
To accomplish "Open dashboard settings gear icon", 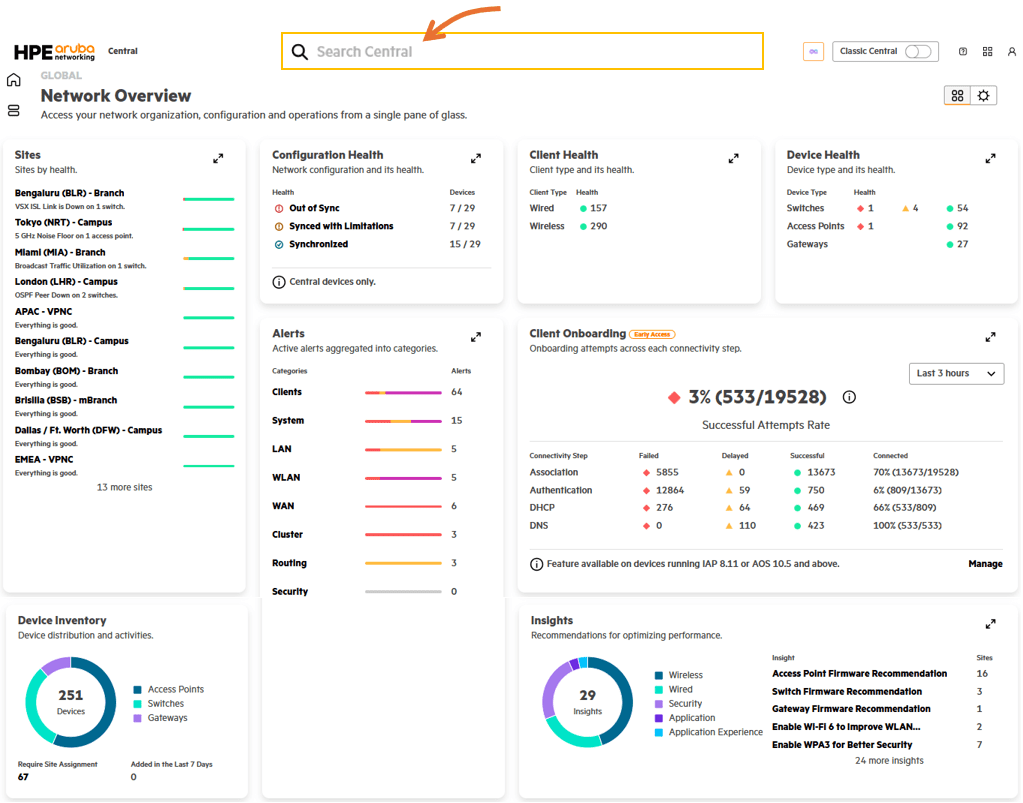I will 984,96.
